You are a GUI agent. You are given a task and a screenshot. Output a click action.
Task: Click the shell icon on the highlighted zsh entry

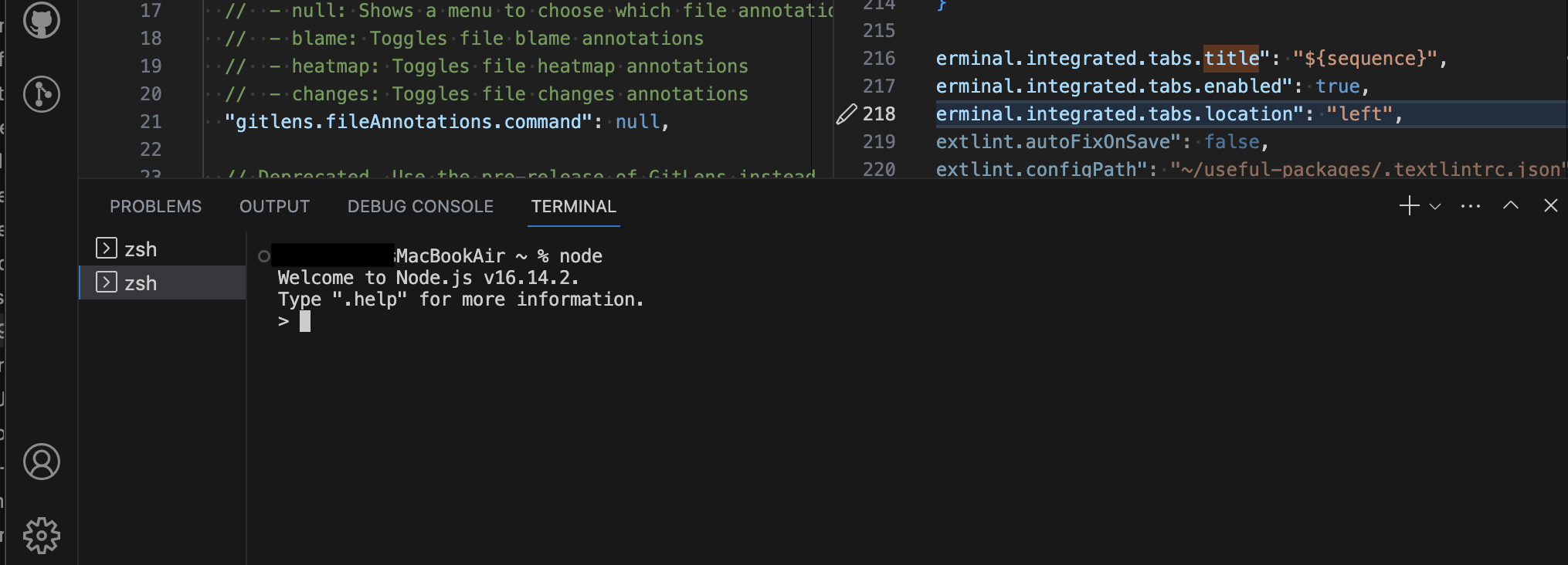[105, 282]
